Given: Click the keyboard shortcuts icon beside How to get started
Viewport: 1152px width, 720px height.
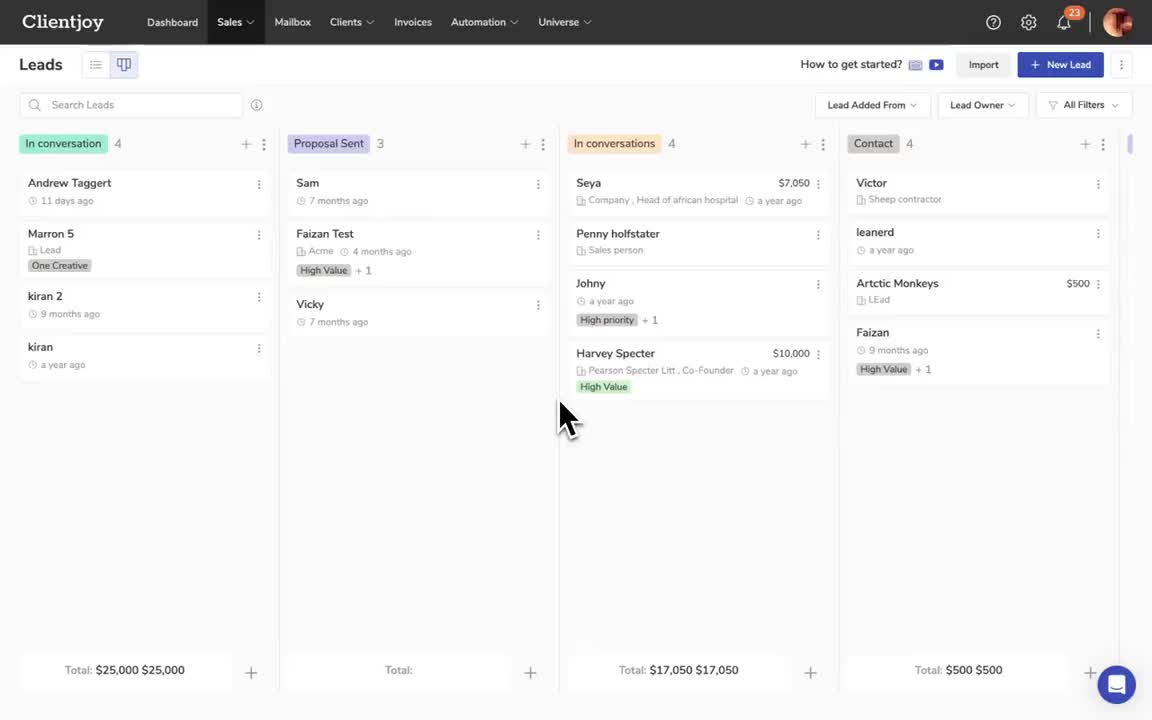Looking at the screenshot, I should [915, 64].
